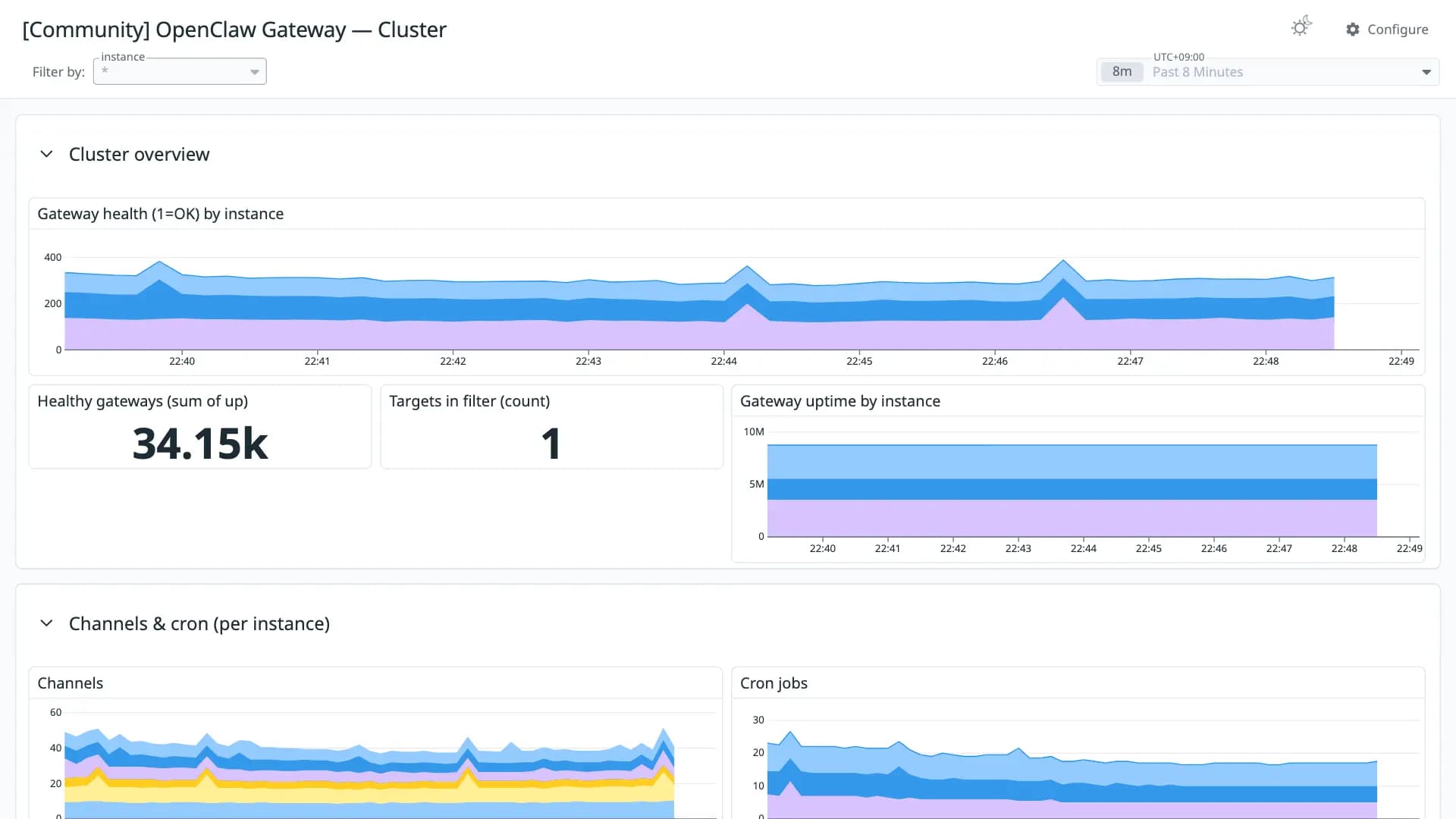Toggle the light/dark theme icon
Viewport: 1456px width, 819px height.
(x=1301, y=27)
